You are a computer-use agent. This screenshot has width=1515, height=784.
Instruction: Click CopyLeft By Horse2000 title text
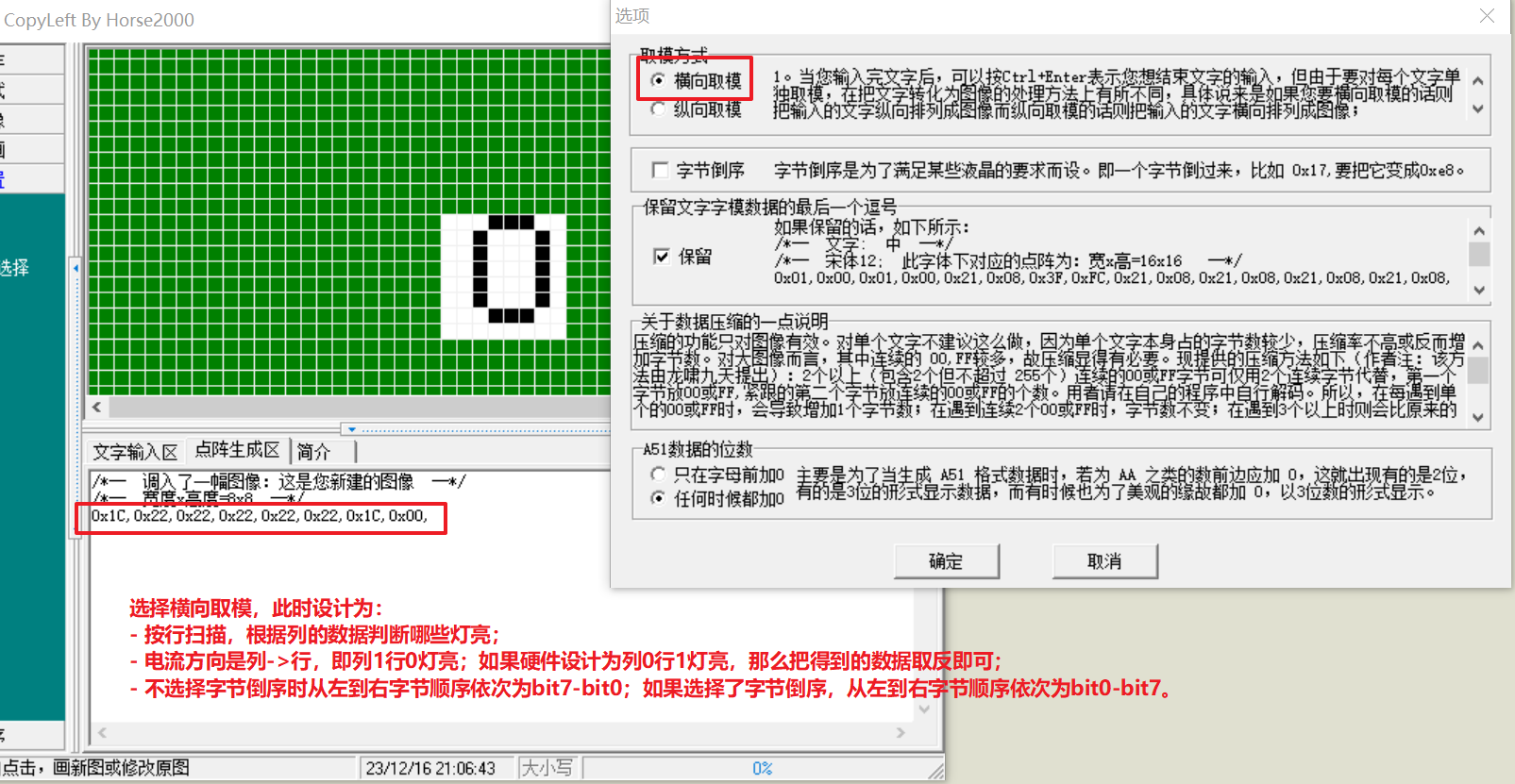99,20
